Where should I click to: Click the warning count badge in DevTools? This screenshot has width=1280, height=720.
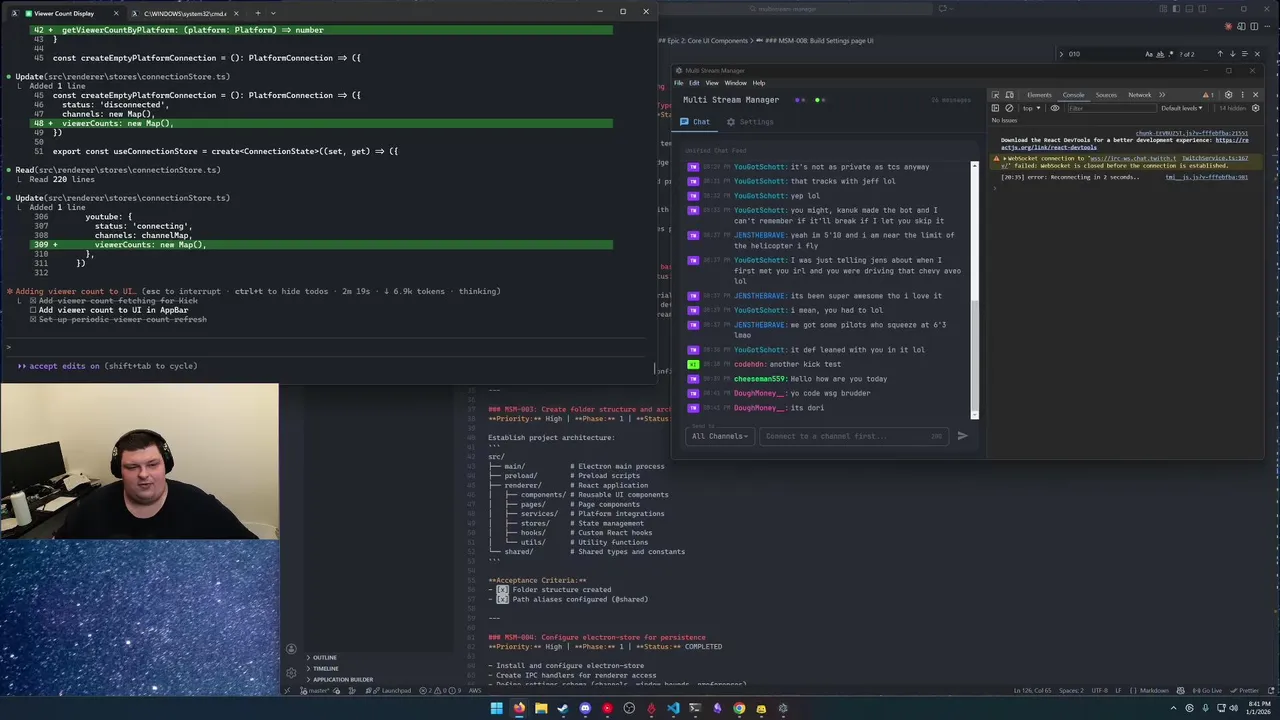(1208, 95)
